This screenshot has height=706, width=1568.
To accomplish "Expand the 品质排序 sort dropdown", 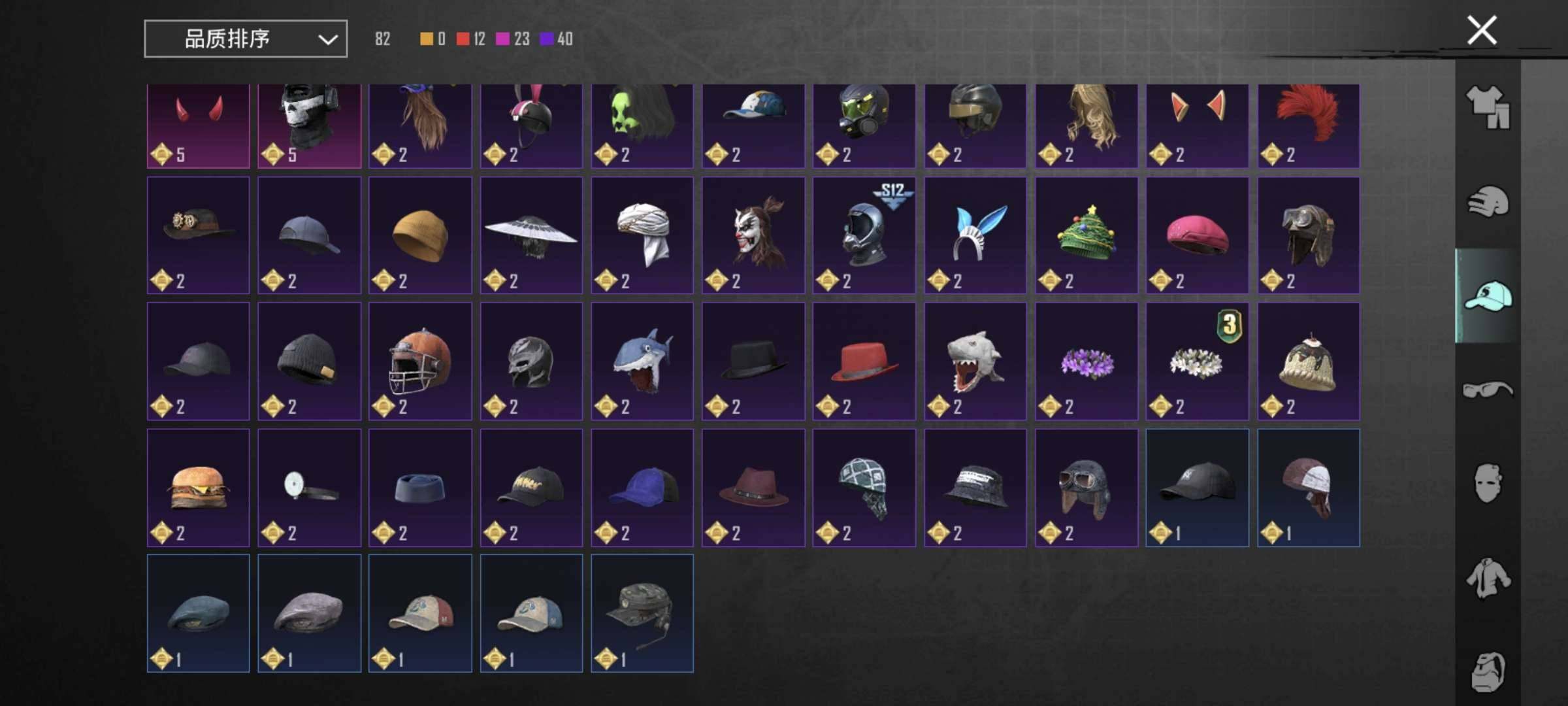I will [246, 39].
